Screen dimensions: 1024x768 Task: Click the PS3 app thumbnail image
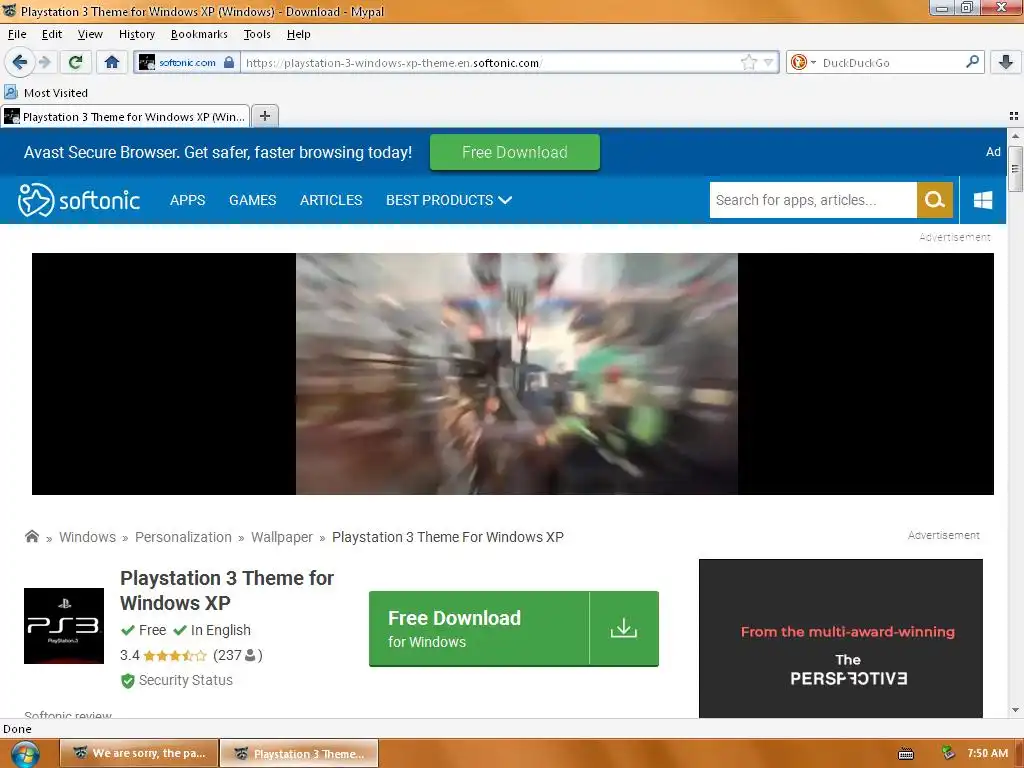click(64, 626)
